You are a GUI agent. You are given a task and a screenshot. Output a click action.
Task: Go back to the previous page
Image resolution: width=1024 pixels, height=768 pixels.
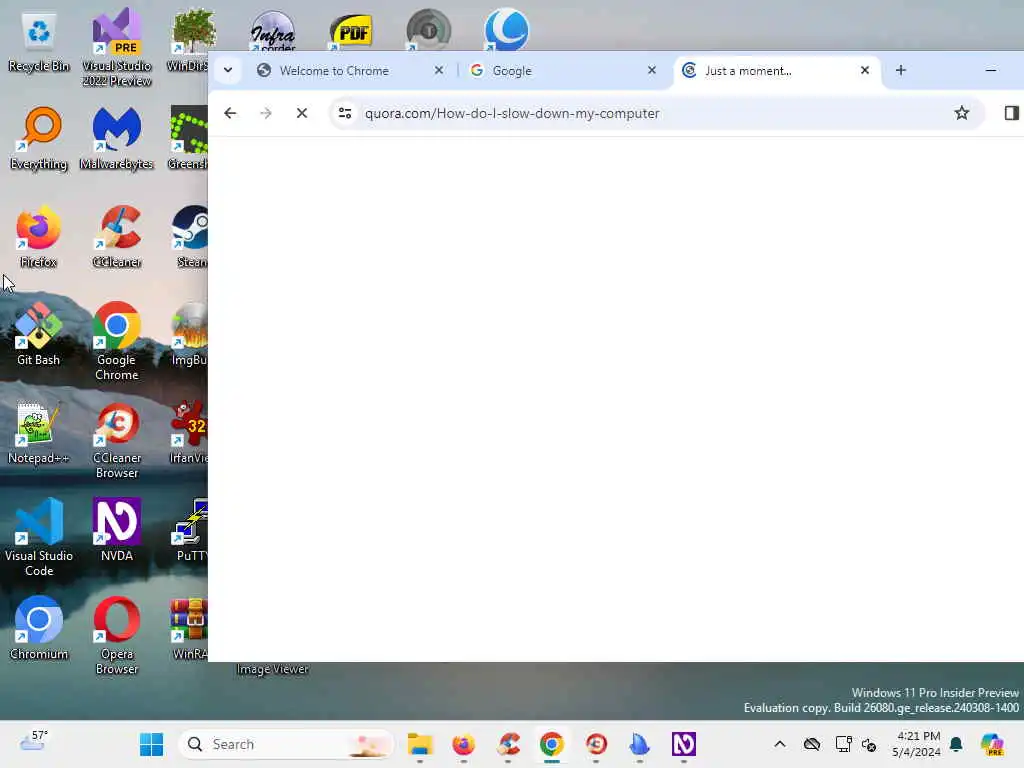point(230,113)
